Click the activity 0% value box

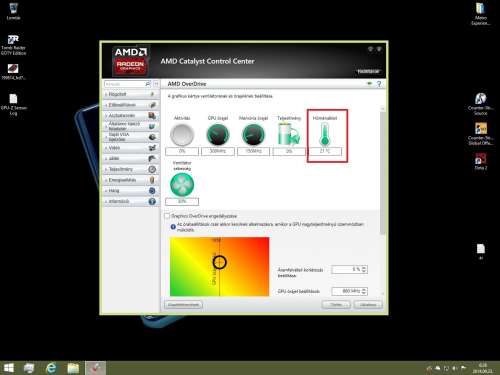click(182, 151)
